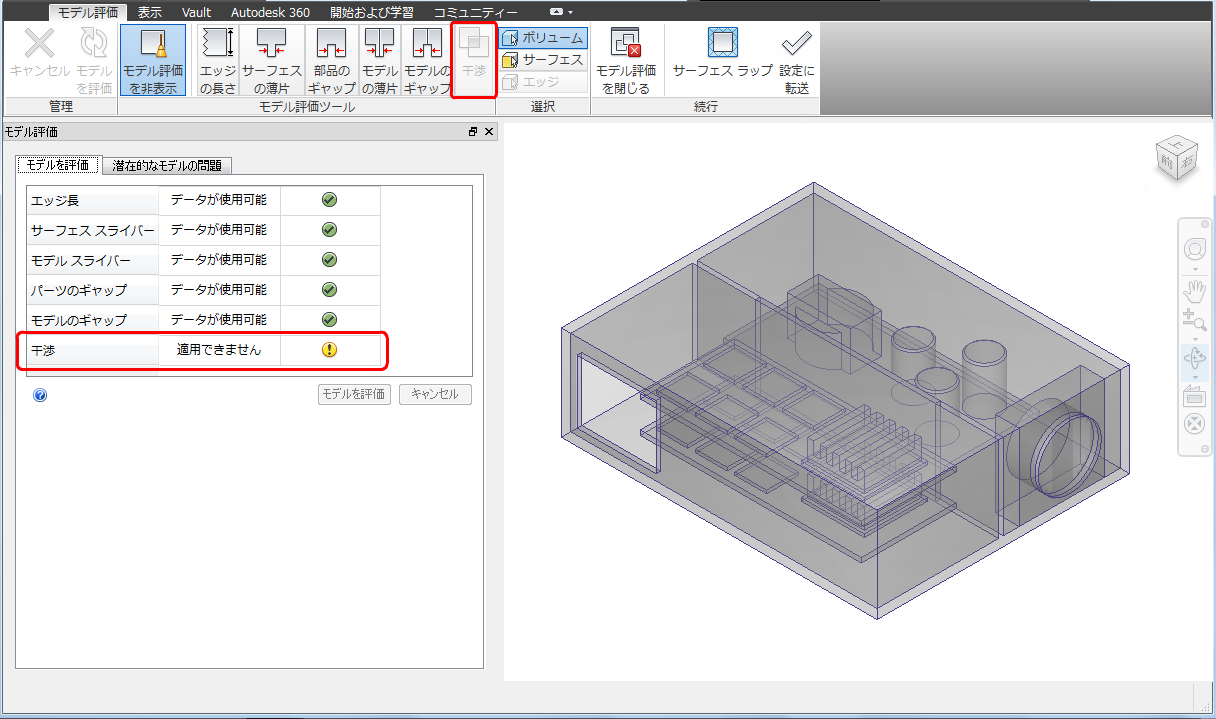Switch to モデルを評価 panel tab
The height and width of the screenshot is (719, 1216).
(x=58, y=165)
